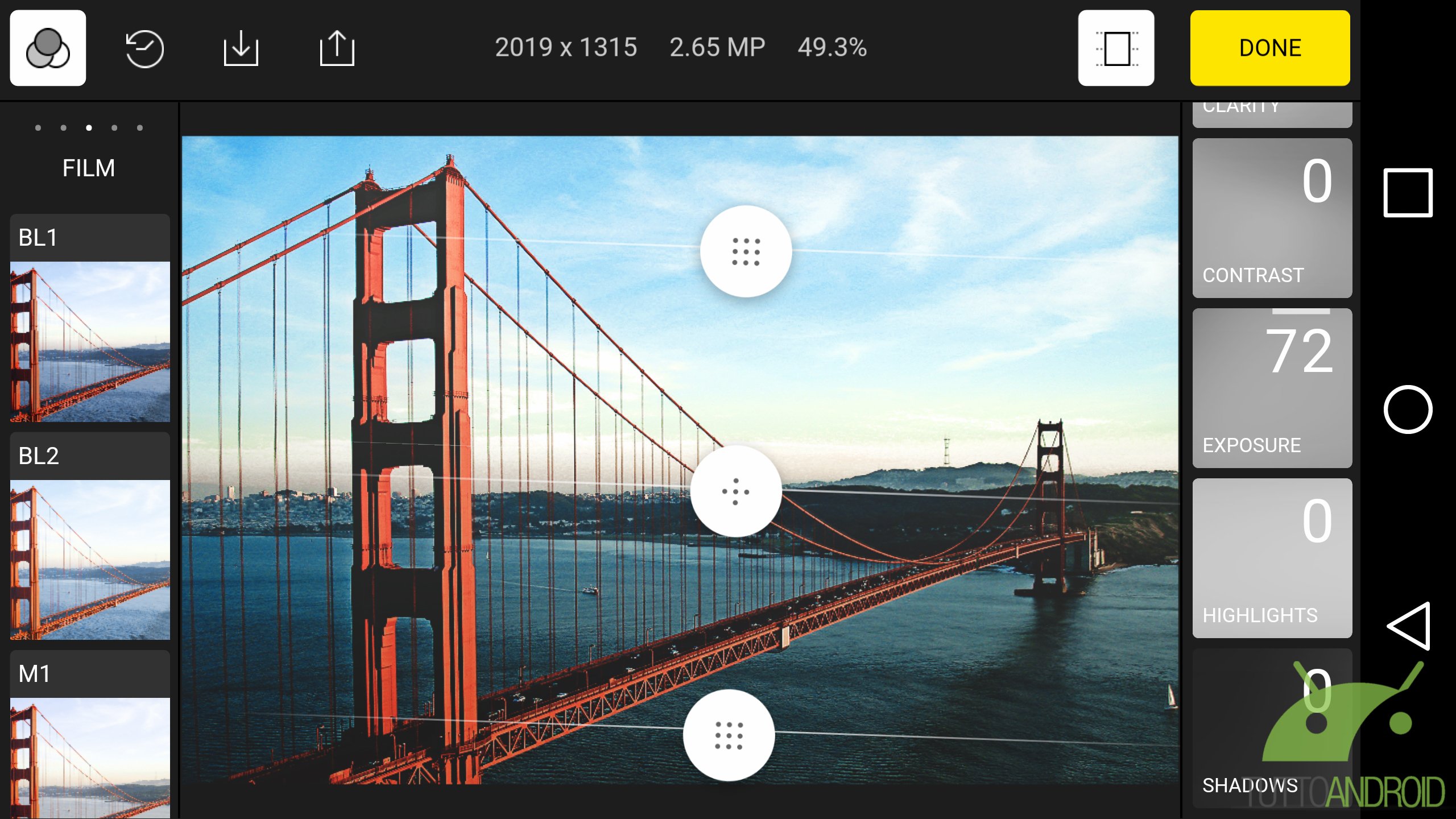Toggle the compare frame icon
The image size is (1456, 819).
coord(1116,48)
